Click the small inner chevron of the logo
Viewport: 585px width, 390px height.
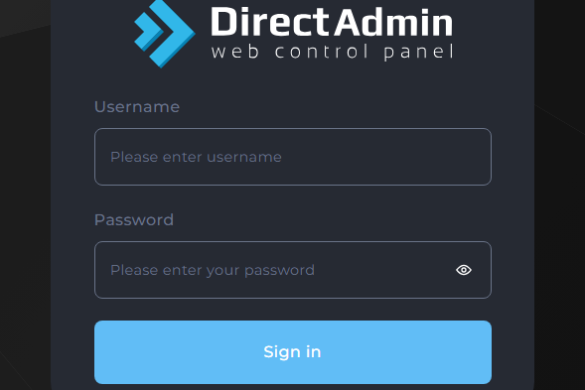[148, 32]
